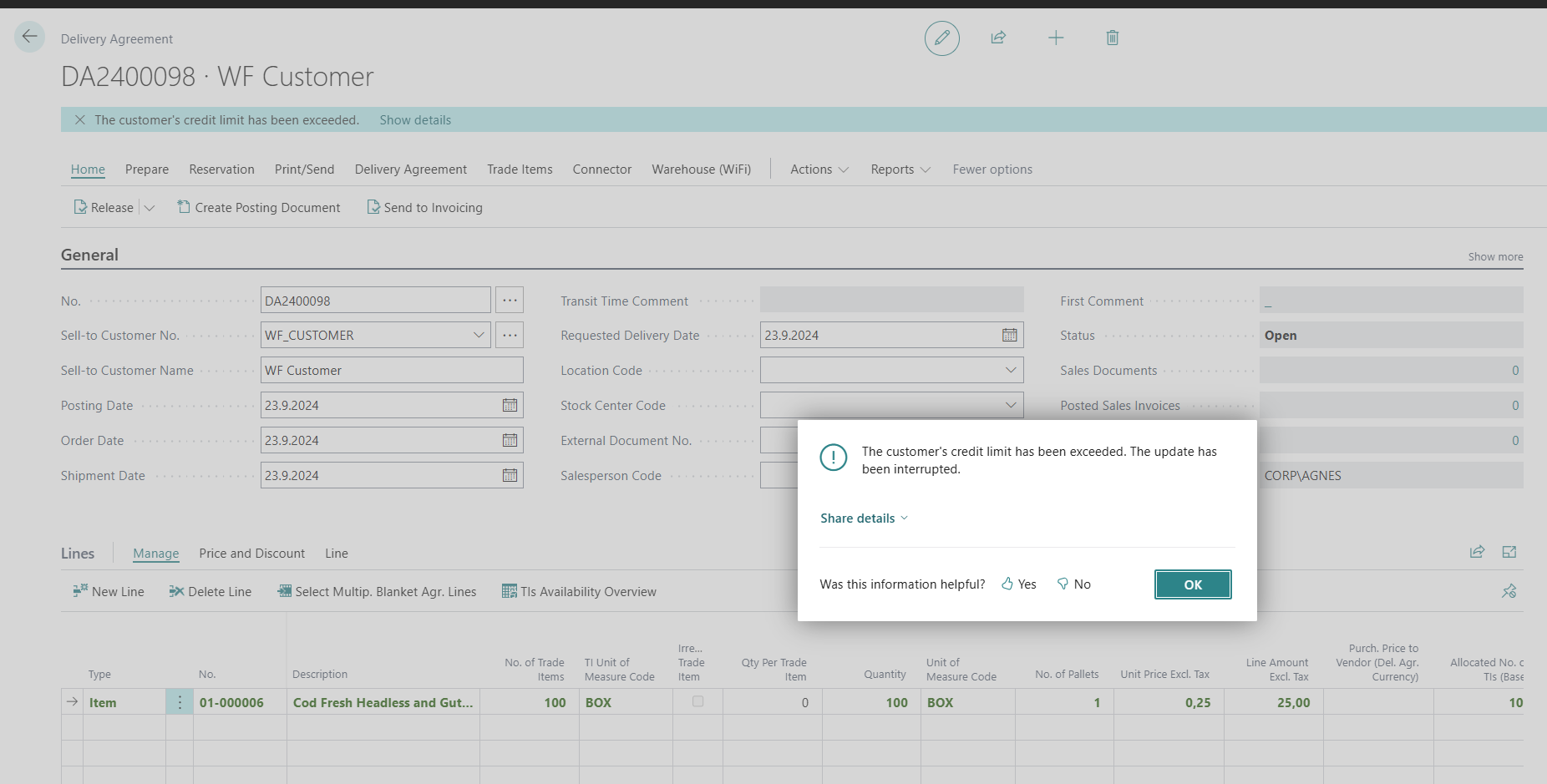The image size is (1547, 784).
Task: Click thumbs-up Yes feedback option
Action: tap(1019, 584)
